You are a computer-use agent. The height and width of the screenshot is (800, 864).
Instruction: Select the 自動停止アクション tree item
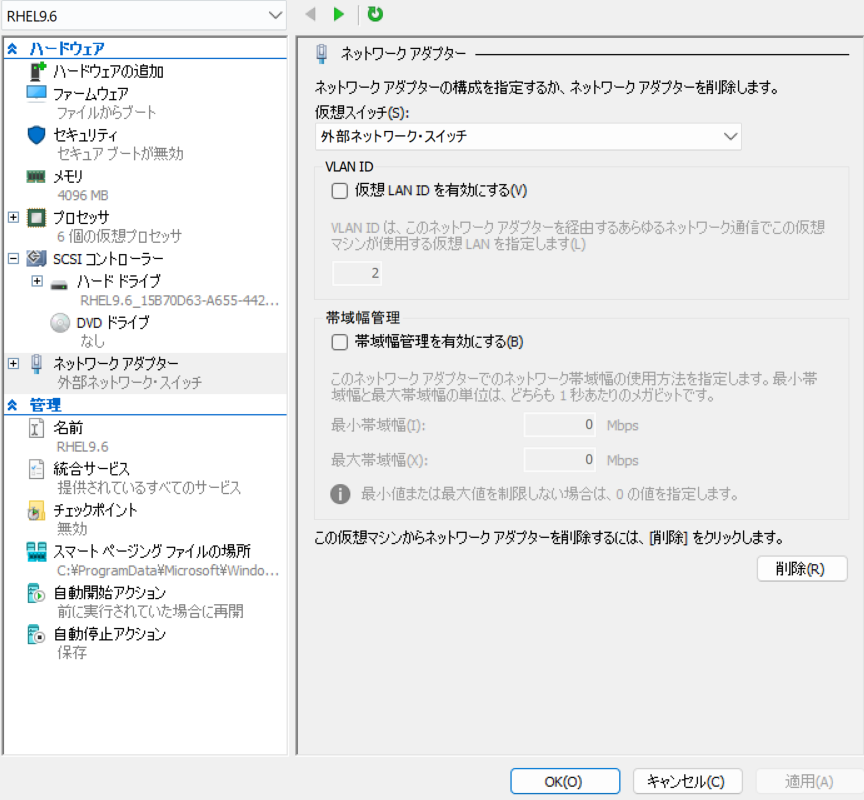110,634
